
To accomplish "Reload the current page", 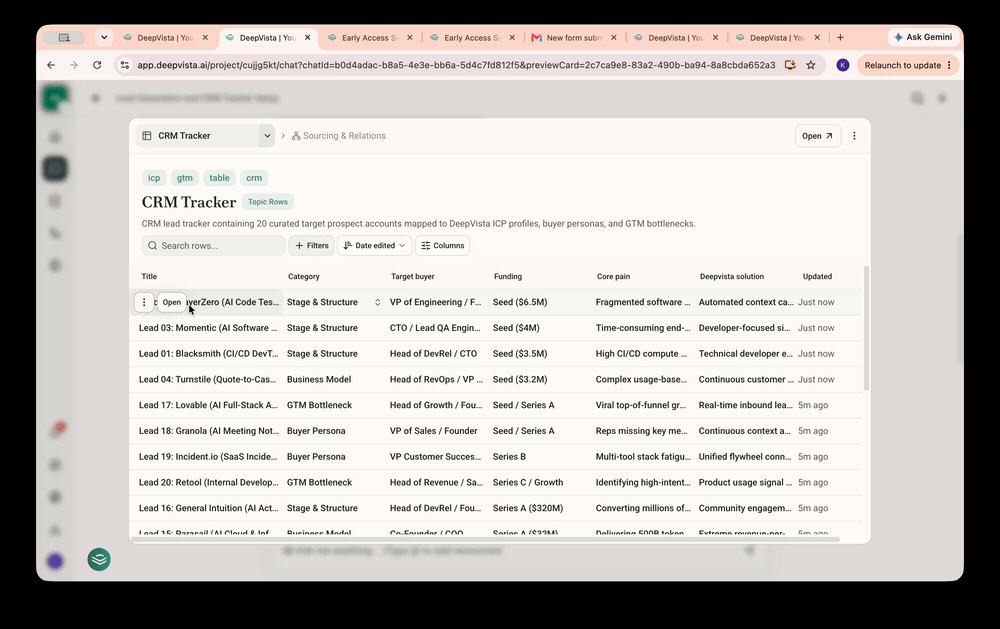I will (97, 65).
